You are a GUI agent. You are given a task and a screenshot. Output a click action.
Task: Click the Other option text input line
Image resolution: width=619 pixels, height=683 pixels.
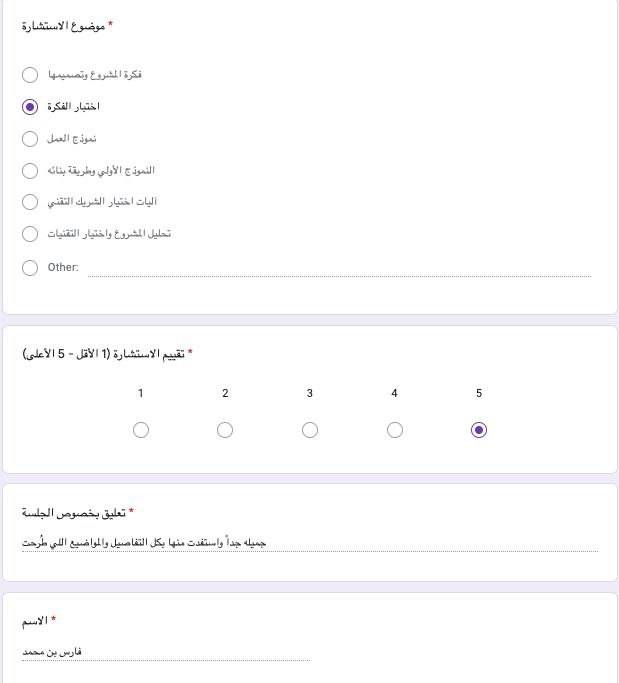coord(339,267)
